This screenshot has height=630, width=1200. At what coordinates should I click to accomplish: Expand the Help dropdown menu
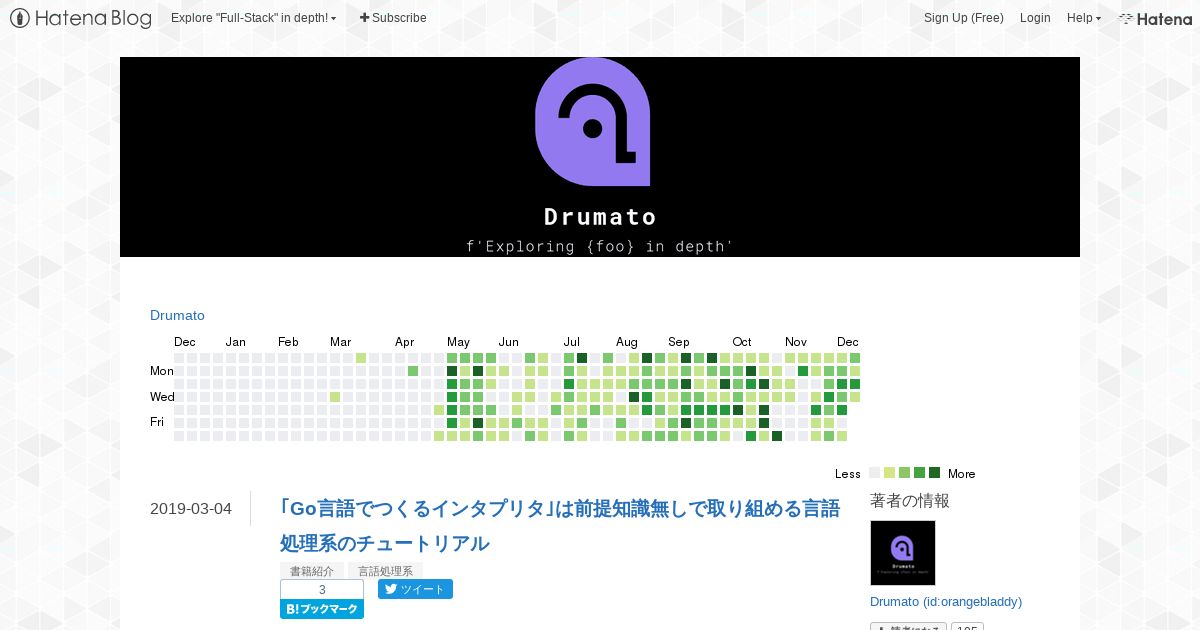point(1083,18)
